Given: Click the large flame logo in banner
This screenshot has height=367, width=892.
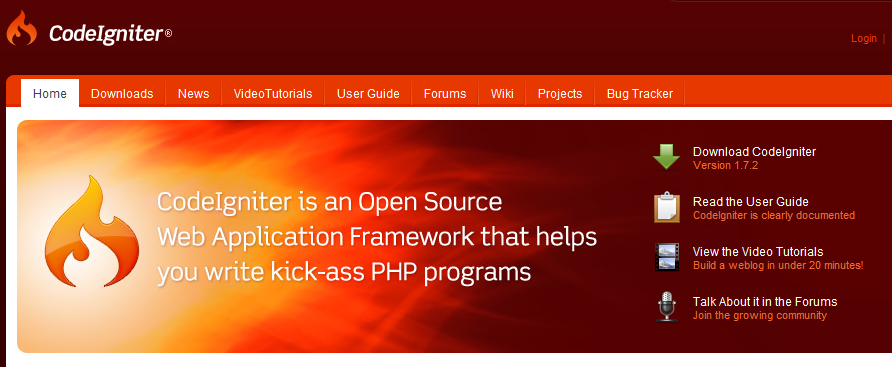Looking at the screenshot, I should (x=92, y=231).
